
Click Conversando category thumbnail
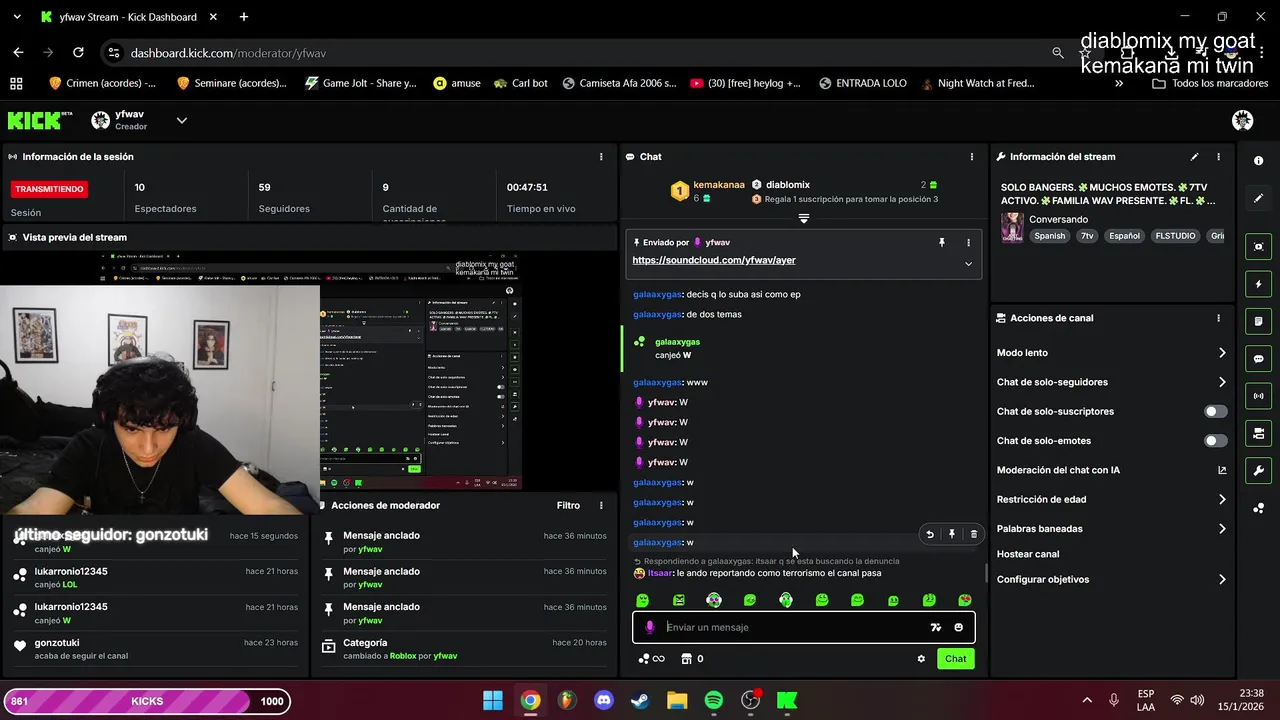[x=1012, y=227]
